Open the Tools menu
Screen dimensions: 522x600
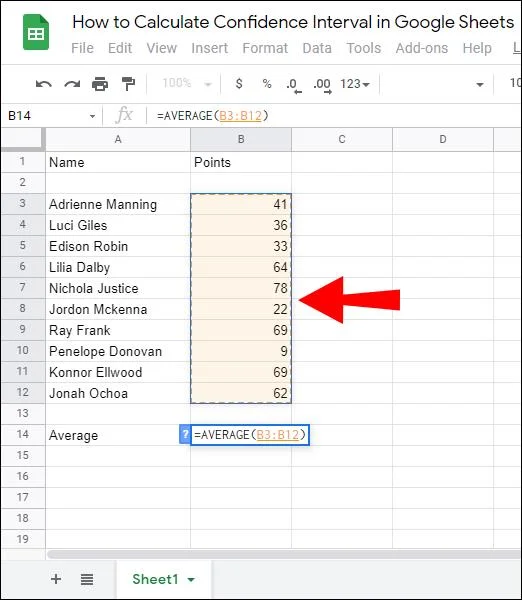tap(364, 48)
